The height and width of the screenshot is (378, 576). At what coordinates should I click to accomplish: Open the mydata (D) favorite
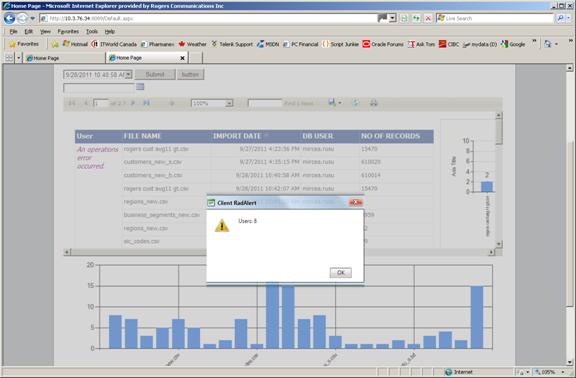480,44
